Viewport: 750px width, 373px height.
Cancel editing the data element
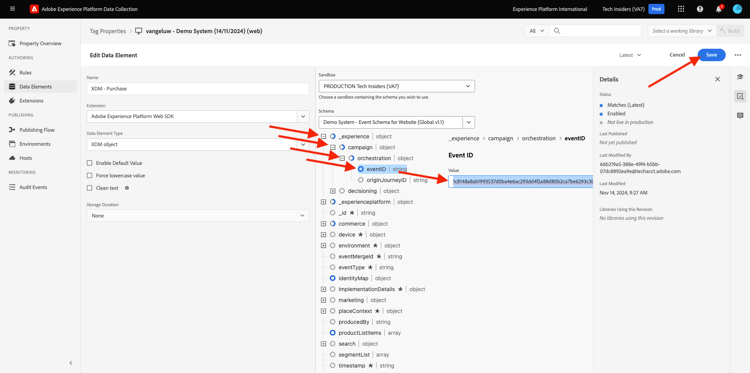click(677, 55)
